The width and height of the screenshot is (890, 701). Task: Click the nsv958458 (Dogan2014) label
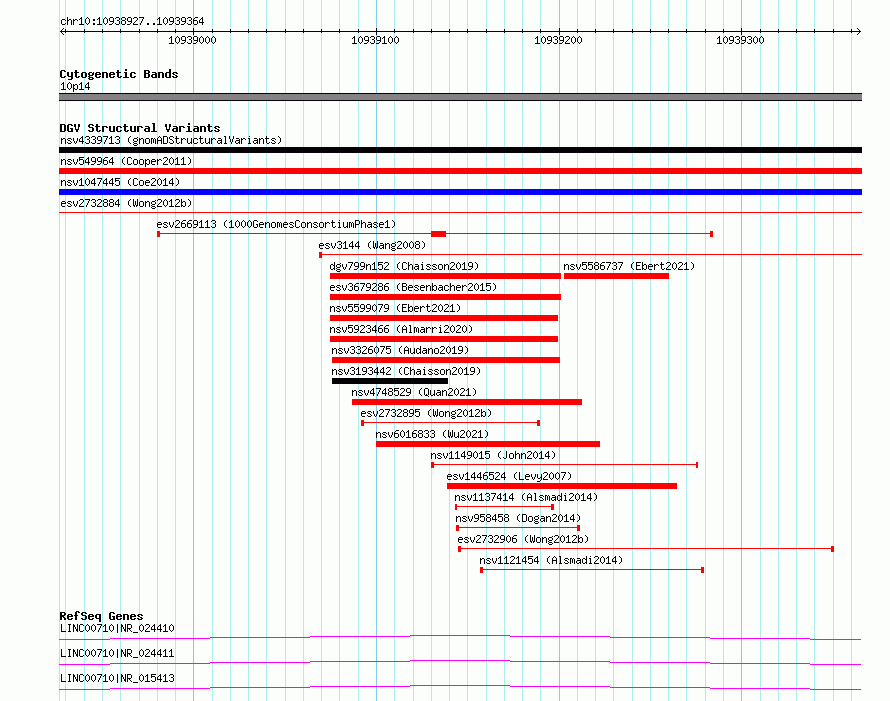point(518,518)
